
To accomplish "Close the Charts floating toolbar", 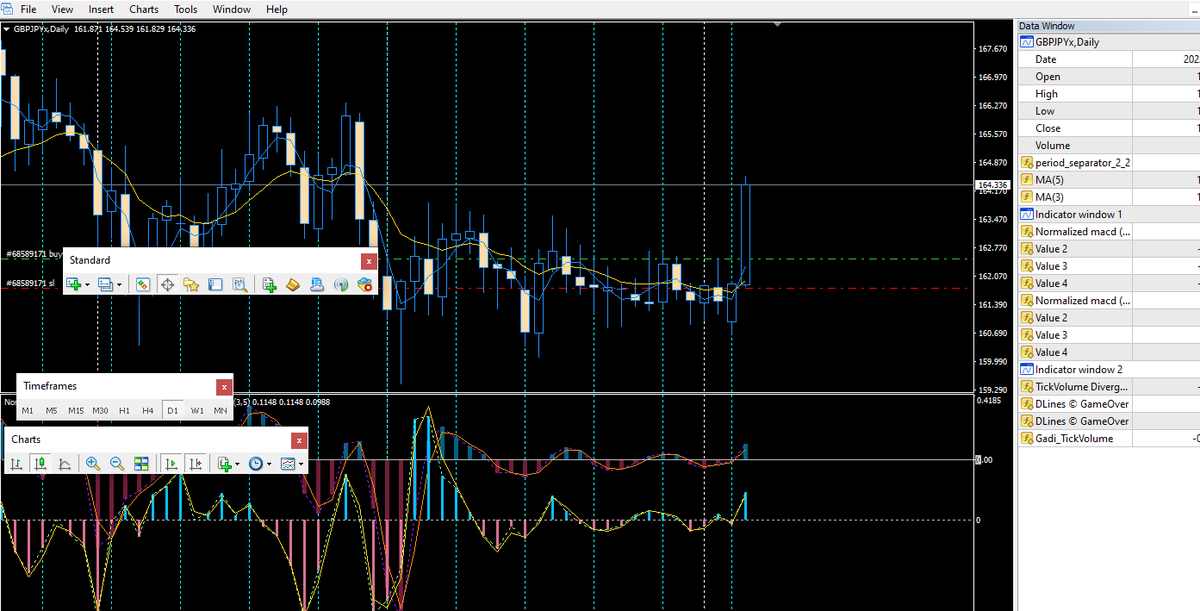I will coord(299,440).
